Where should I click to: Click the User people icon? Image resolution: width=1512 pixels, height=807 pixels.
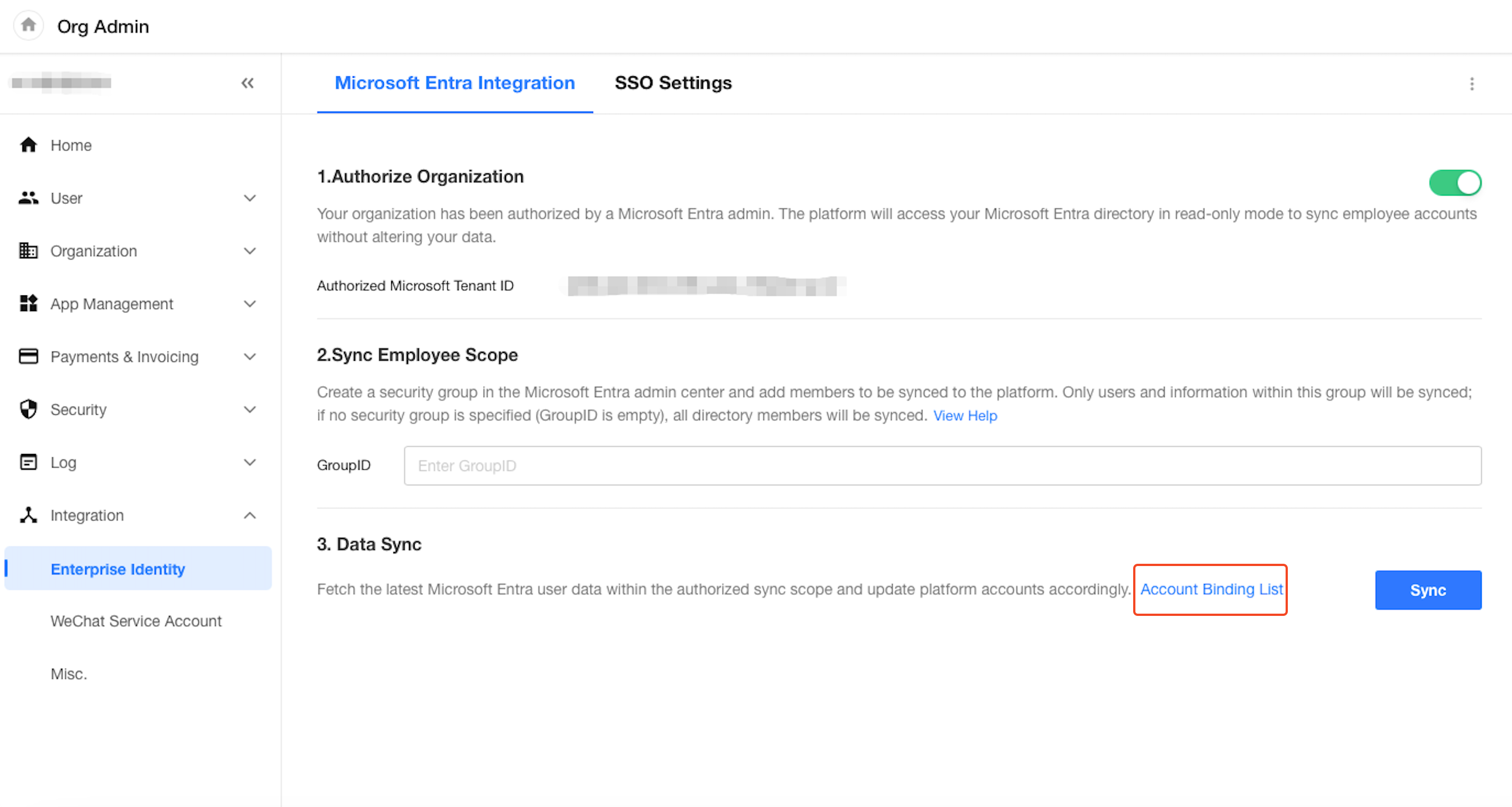[28, 198]
